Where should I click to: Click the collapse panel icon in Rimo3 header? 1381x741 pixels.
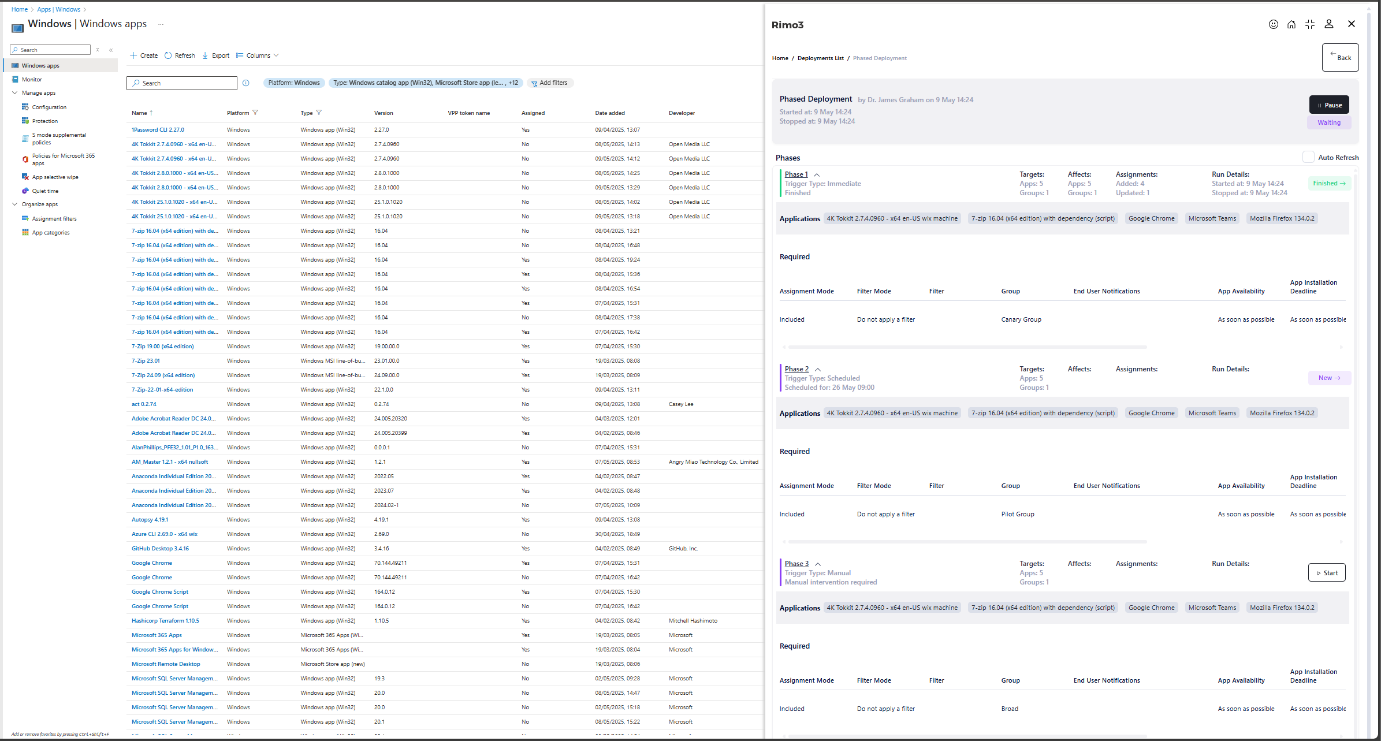pos(1309,24)
